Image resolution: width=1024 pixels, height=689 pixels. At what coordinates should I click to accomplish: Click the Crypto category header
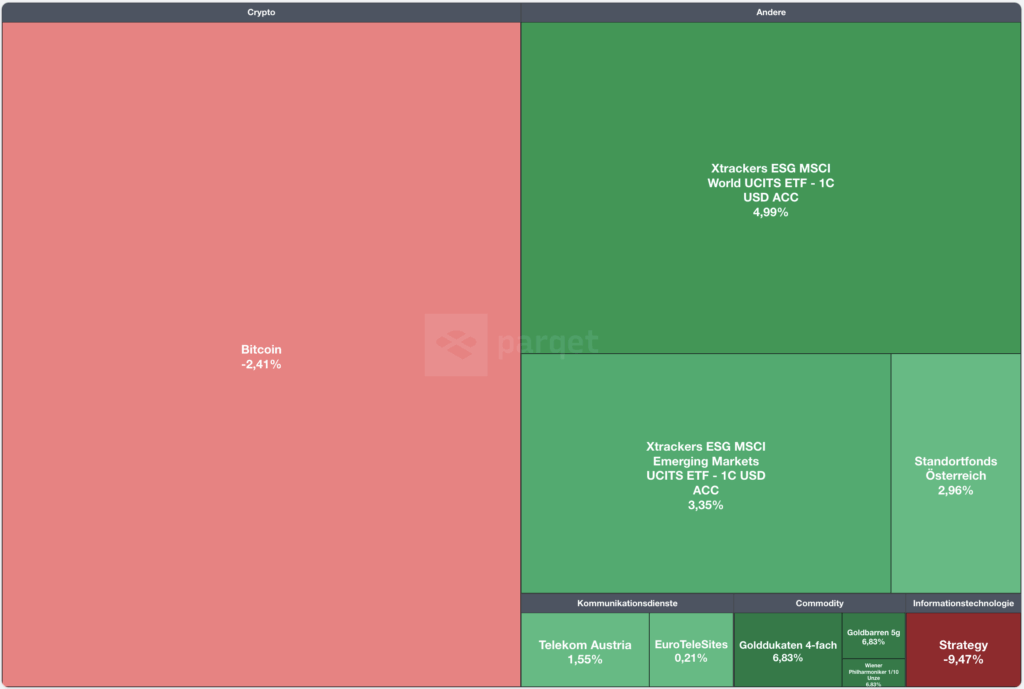pos(261,12)
